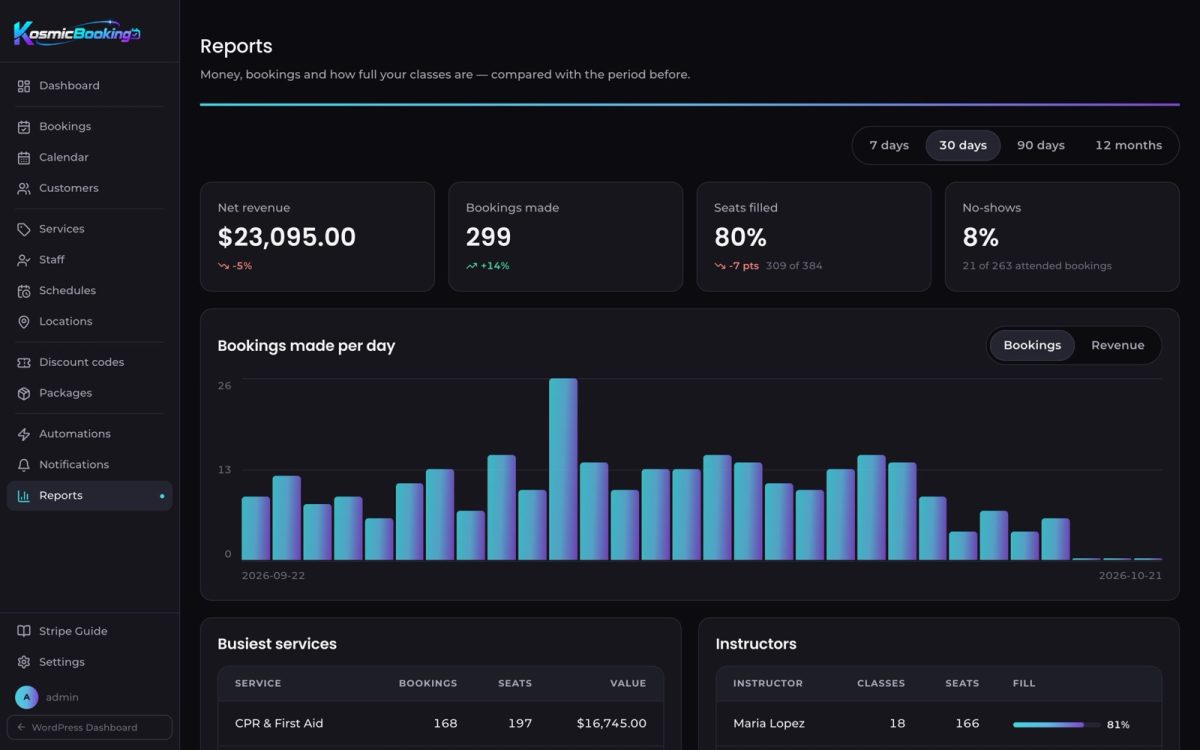1200x750 pixels.
Task: Click the VALUE column header
Action: tap(629, 684)
